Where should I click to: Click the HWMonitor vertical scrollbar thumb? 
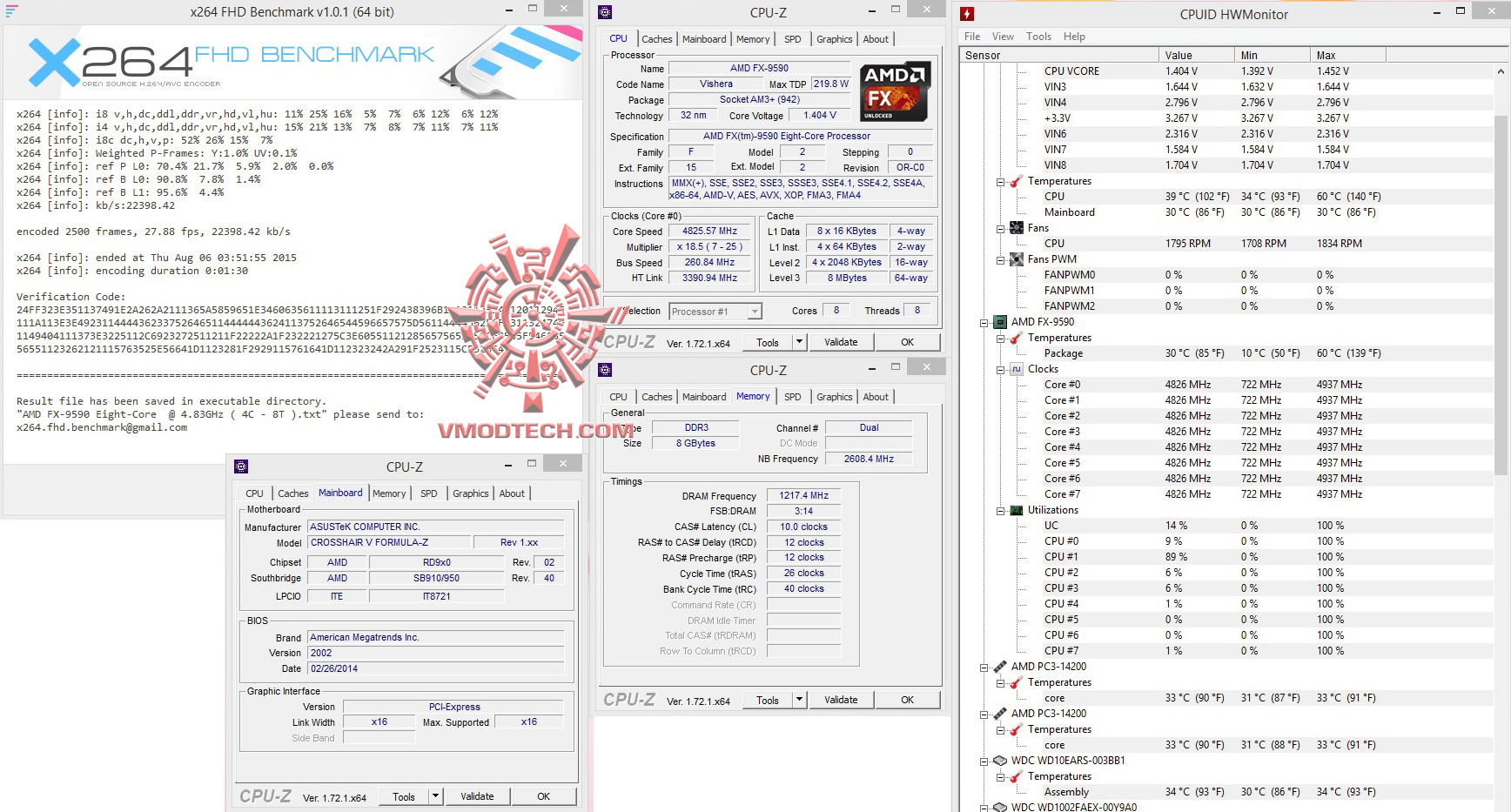1501,294
